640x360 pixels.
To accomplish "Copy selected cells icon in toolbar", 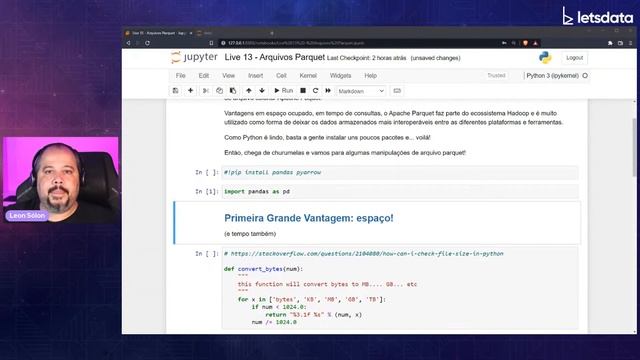I will [219, 91].
